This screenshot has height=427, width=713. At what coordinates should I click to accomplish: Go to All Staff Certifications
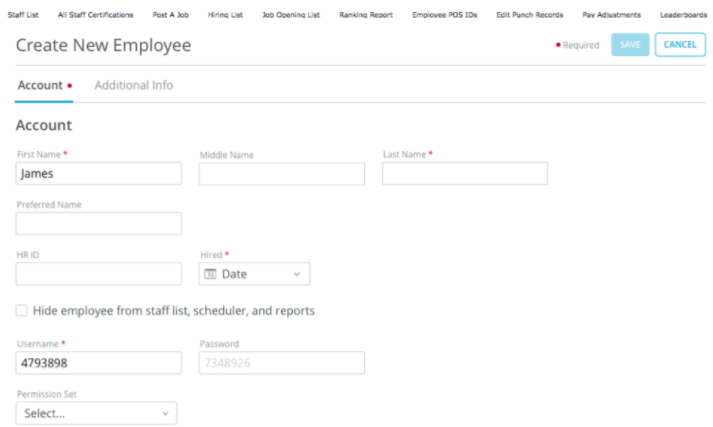pos(95,15)
